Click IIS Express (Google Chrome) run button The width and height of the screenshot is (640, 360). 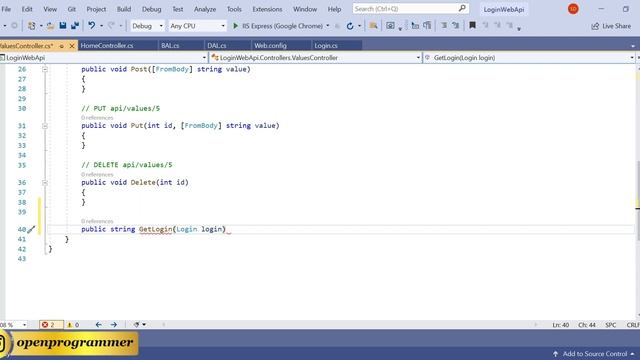278,26
